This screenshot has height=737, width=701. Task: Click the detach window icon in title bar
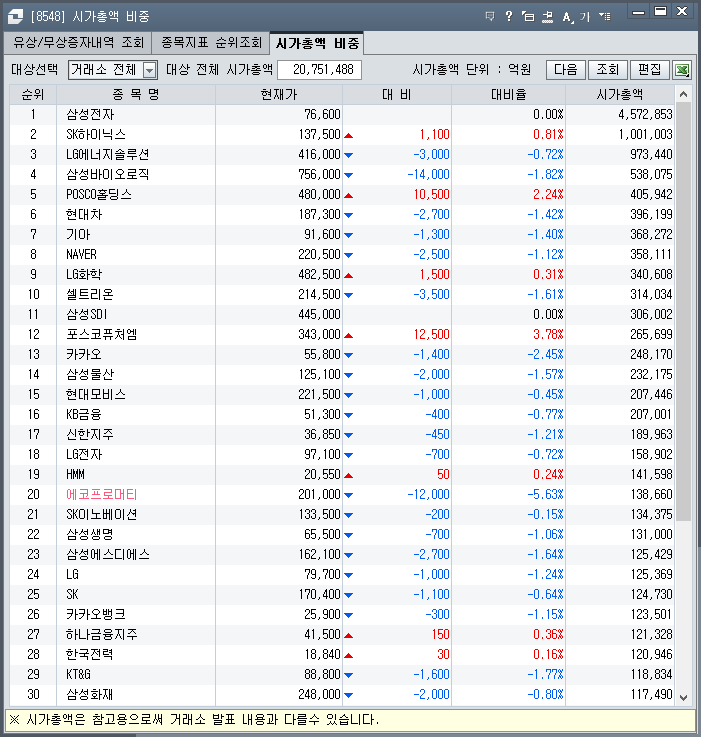[528, 17]
